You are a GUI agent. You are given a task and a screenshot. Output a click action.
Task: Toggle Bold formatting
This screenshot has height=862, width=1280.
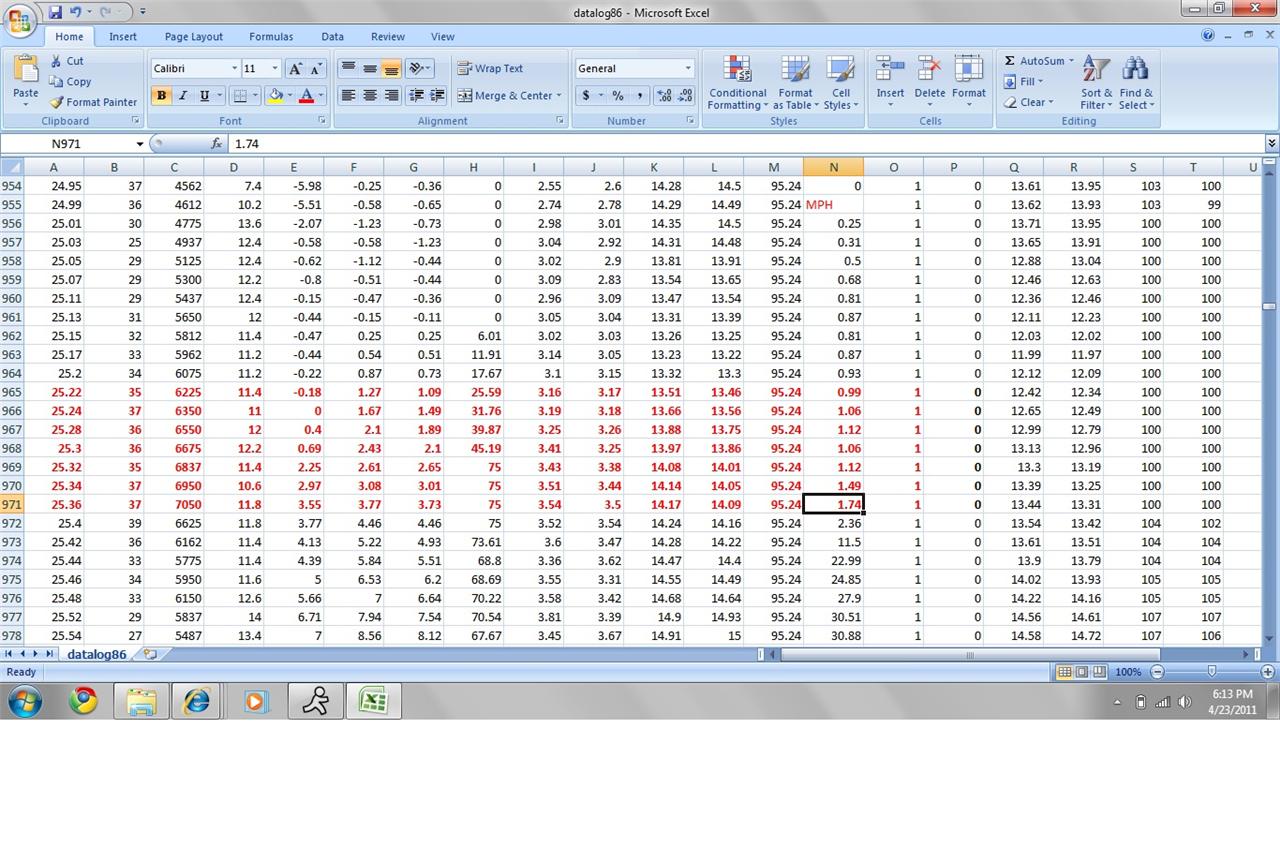[161, 96]
